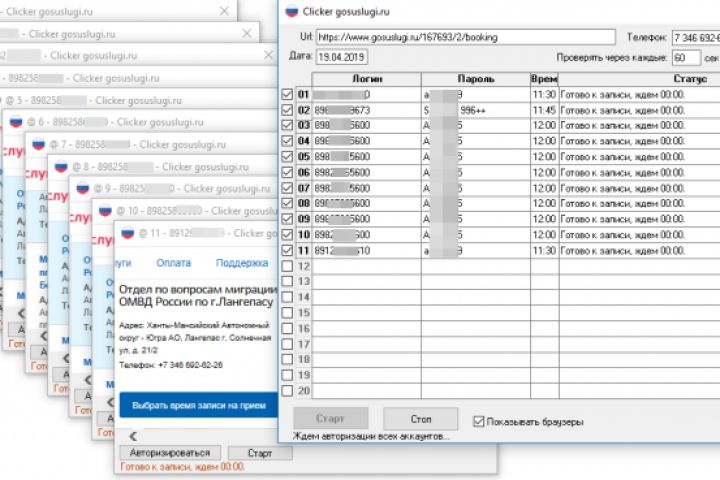Click the row number 04 header
Image resolution: width=720 pixels, height=480 pixels.
tap(304, 141)
